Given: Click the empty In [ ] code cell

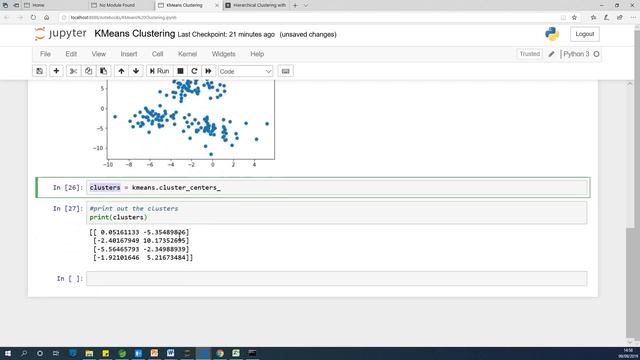Looking at the screenshot, I should click(x=336, y=278).
